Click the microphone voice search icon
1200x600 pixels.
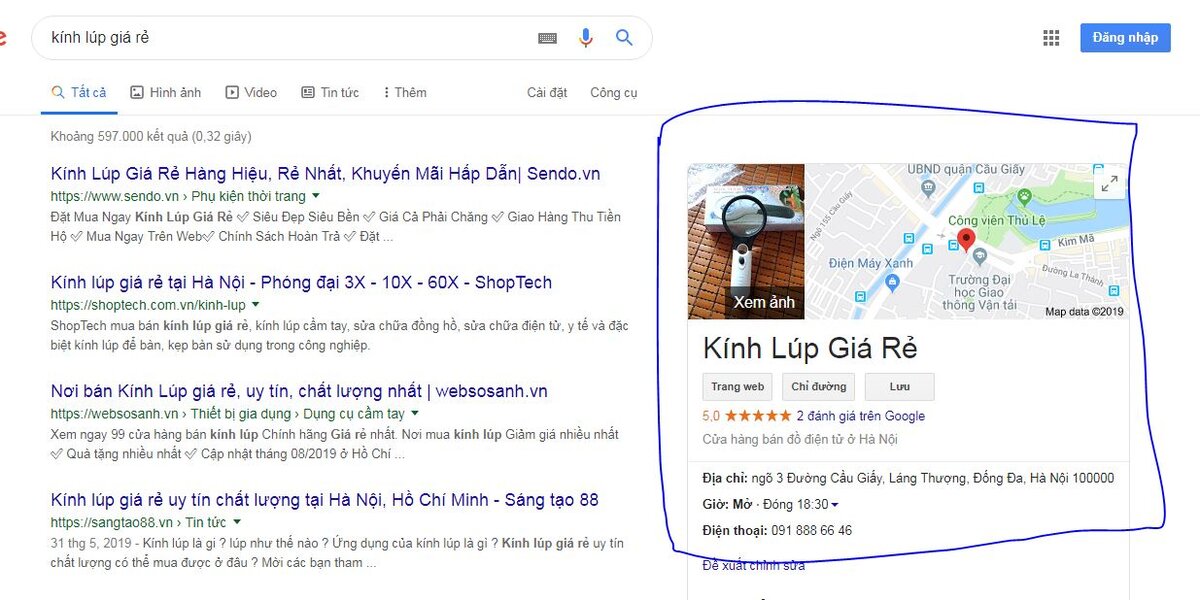(586, 38)
